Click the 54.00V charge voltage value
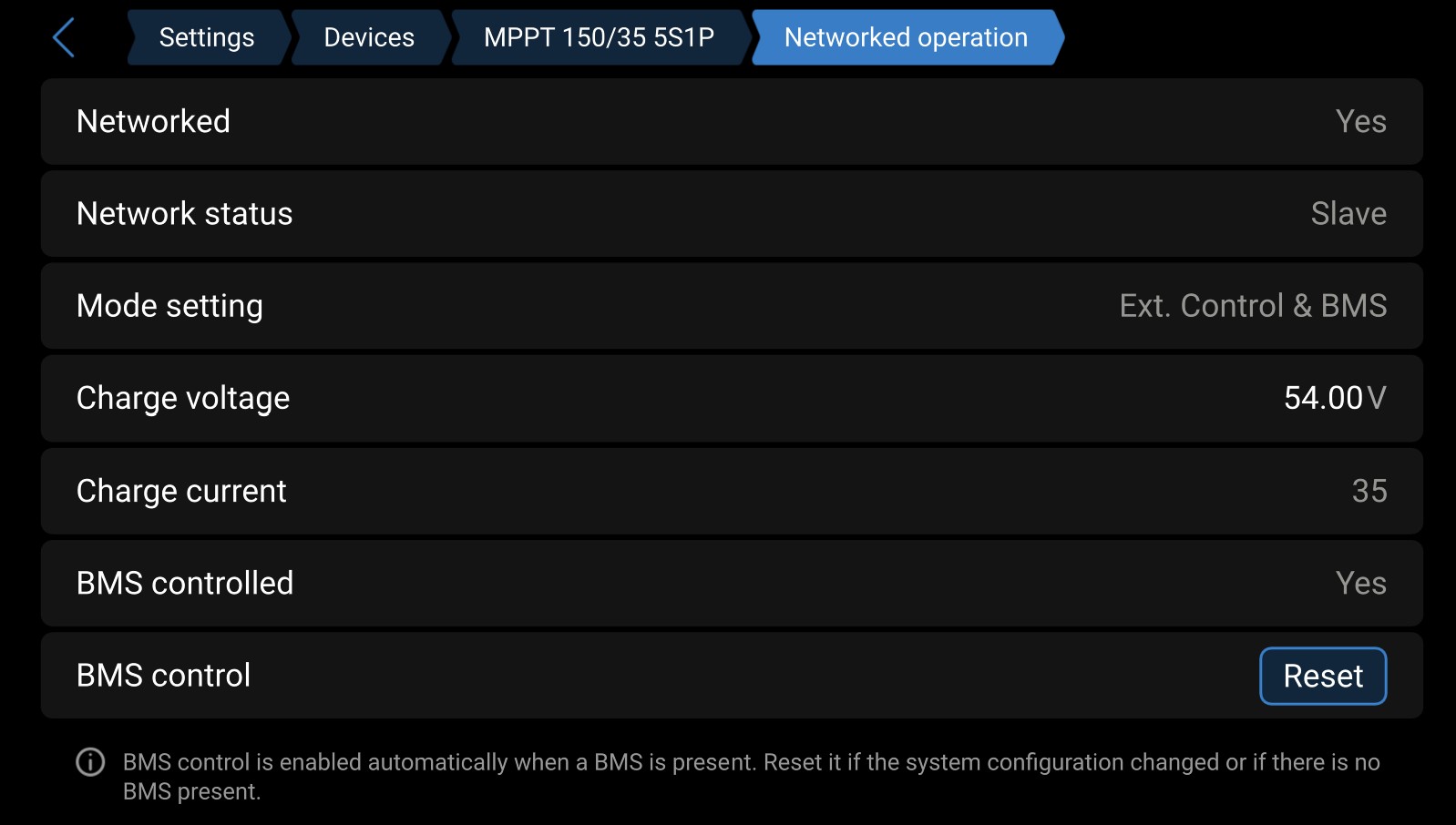The width and height of the screenshot is (1456, 825). (1334, 399)
